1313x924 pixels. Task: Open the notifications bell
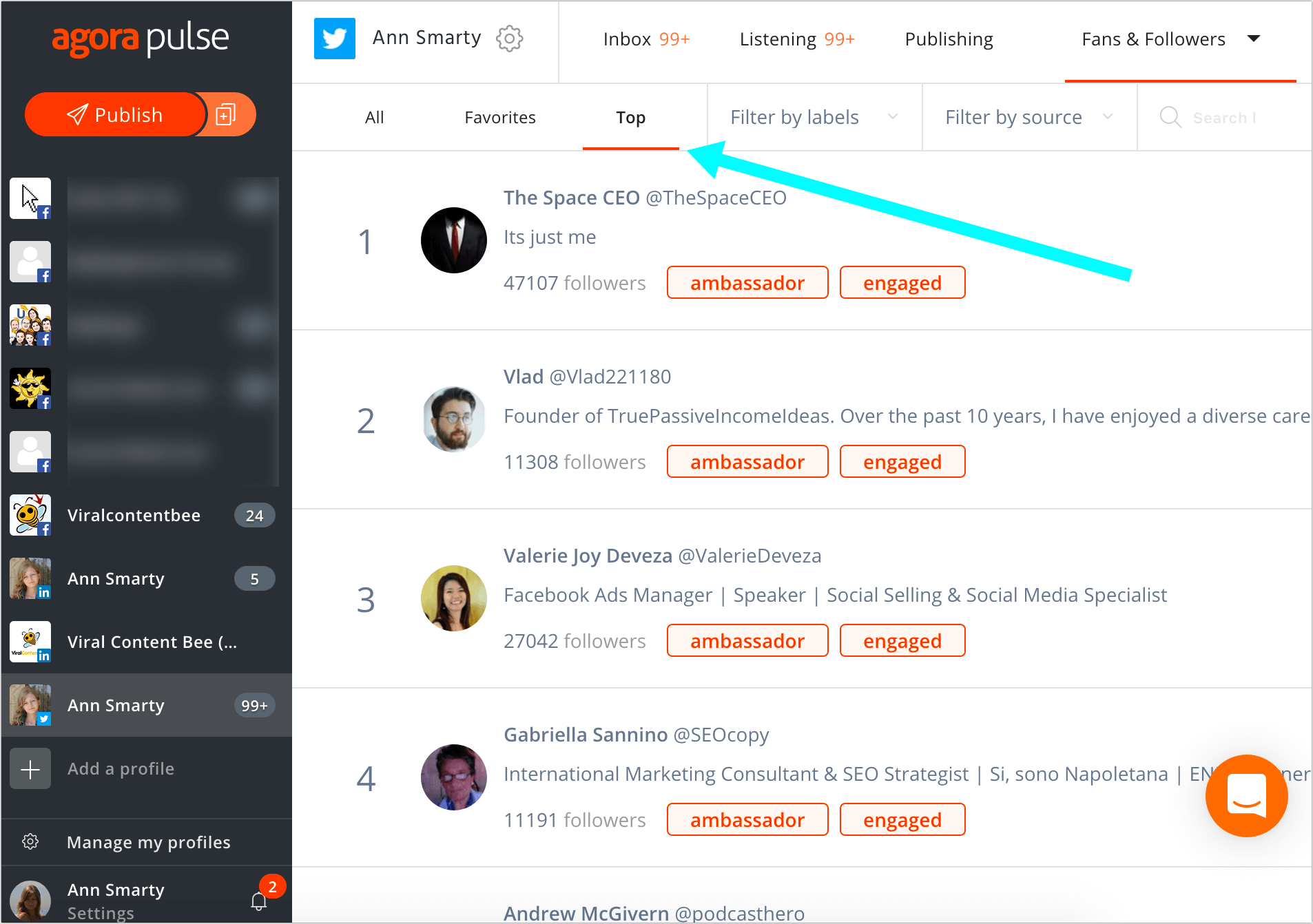click(259, 901)
